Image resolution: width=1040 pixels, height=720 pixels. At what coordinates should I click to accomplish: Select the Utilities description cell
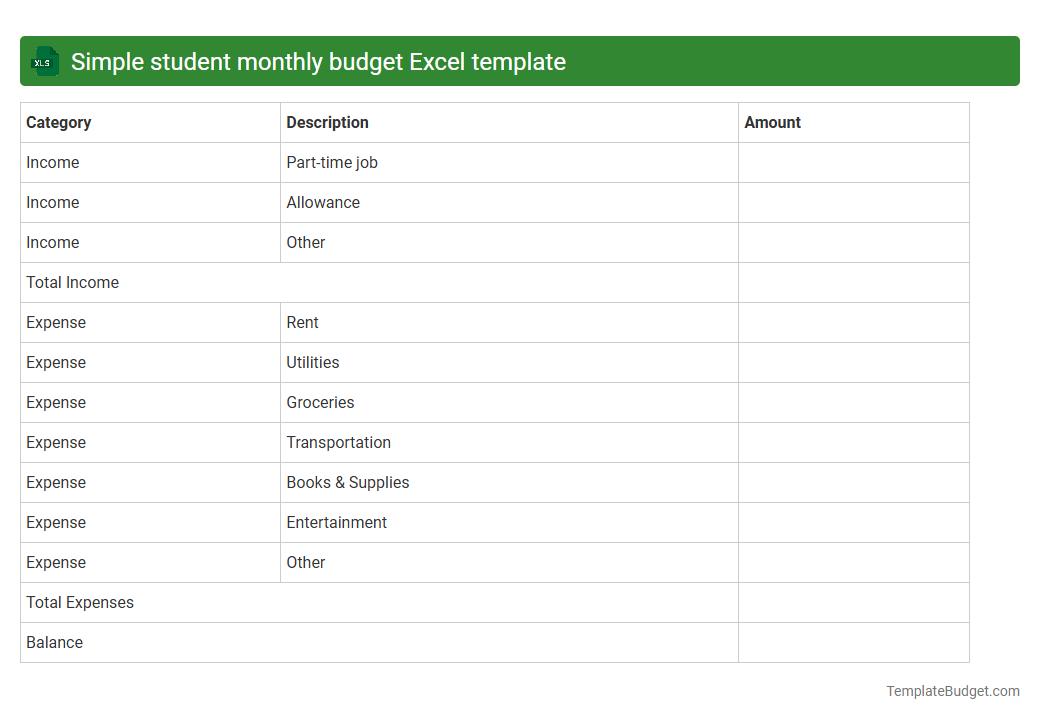click(312, 362)
